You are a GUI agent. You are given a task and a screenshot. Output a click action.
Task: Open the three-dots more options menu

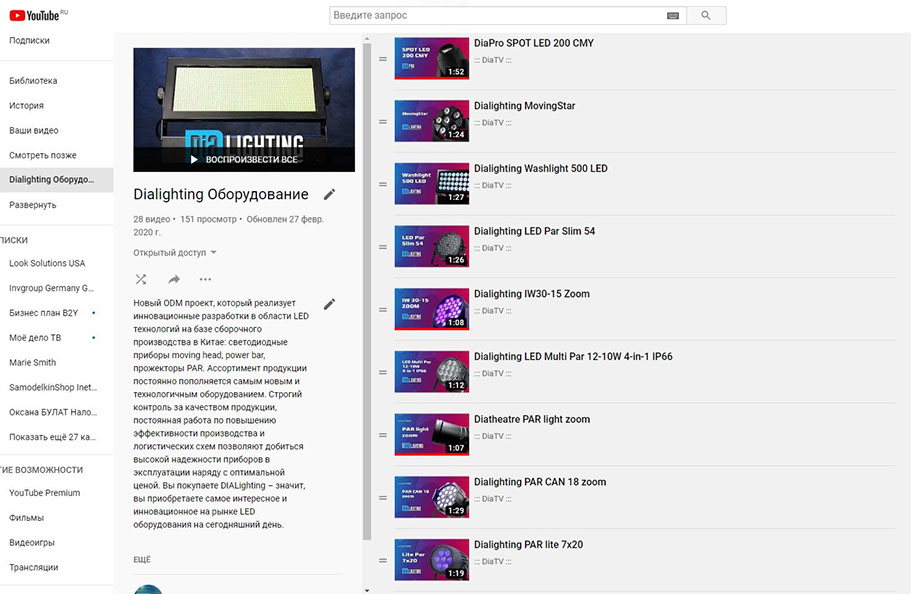(x=205, y=280)
